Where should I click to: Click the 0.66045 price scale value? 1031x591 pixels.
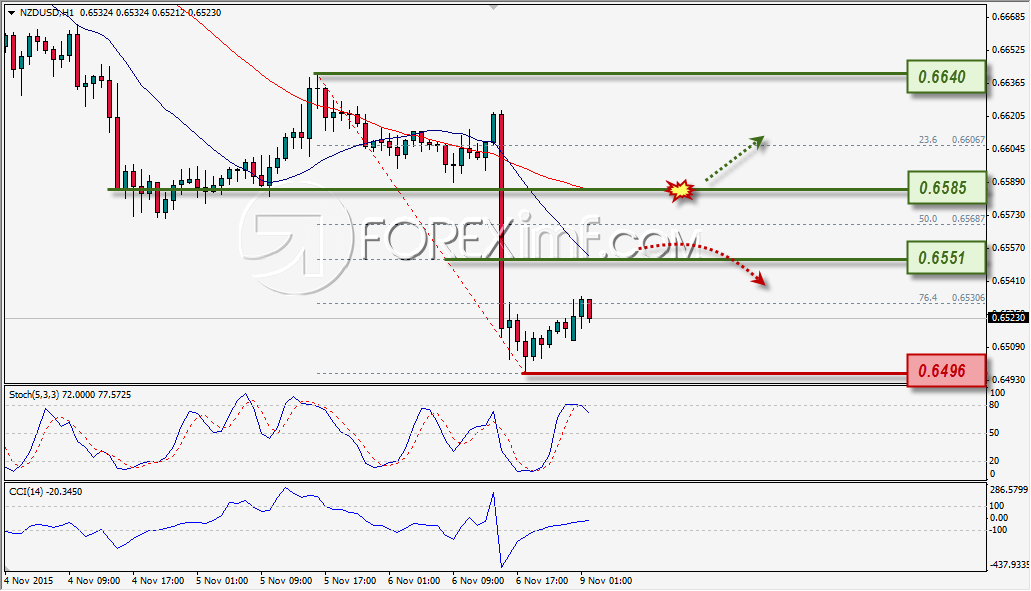click(x=1008, y=149)
